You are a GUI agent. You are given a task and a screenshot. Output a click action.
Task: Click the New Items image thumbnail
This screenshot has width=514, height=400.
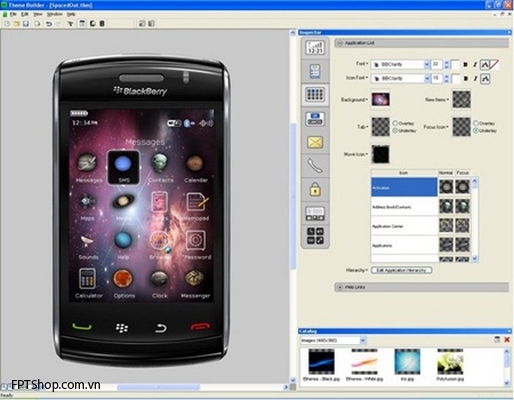(x=461, y=99)
